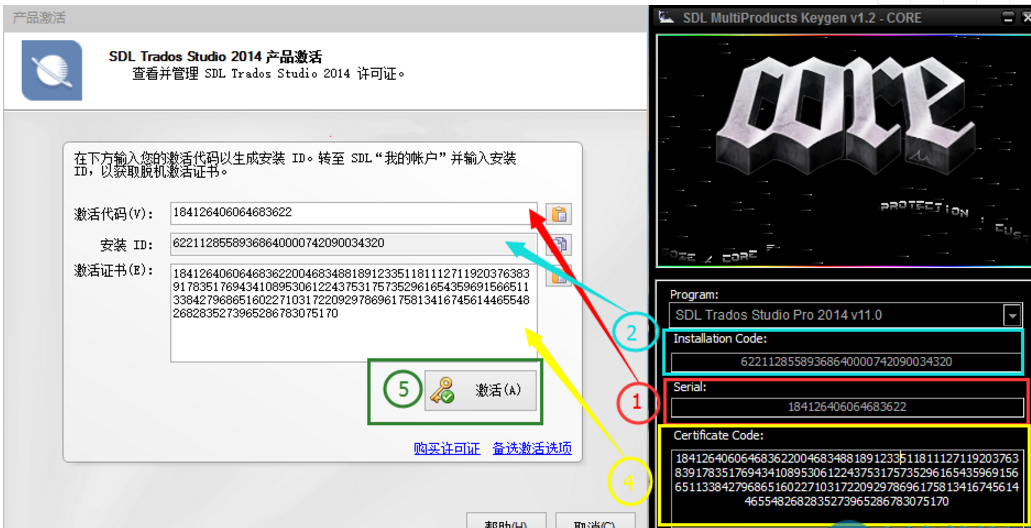Click the 'Serial:' label in the keygen
The width and height of the screenshot is (1031, 528).
689,387
